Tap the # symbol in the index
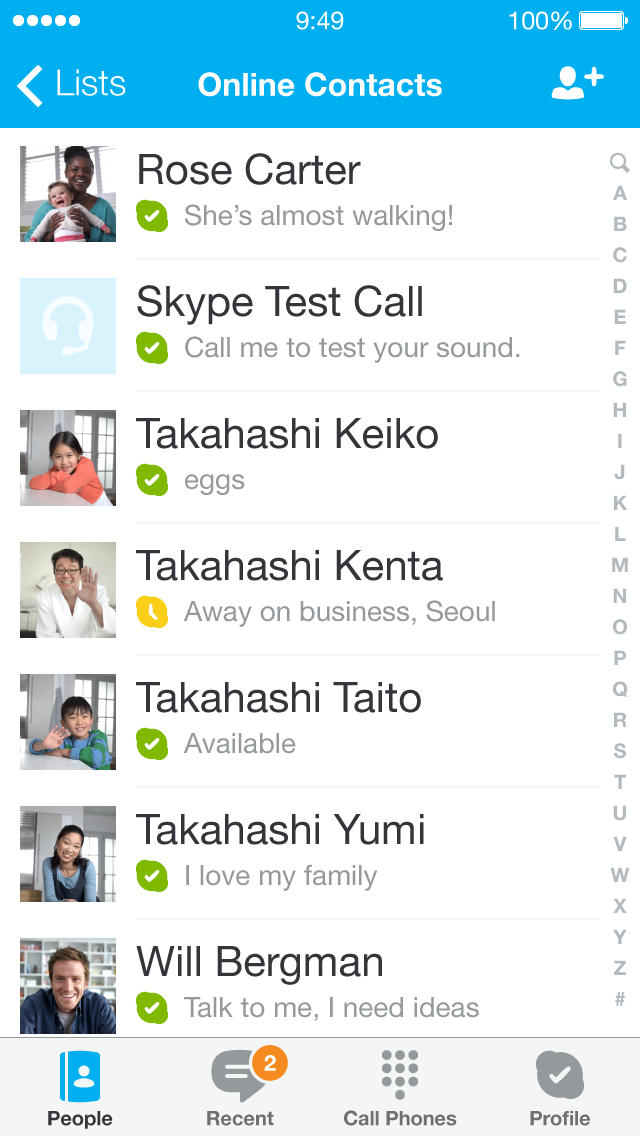This screenshot has height=1136, width=640. coord(620,999)
